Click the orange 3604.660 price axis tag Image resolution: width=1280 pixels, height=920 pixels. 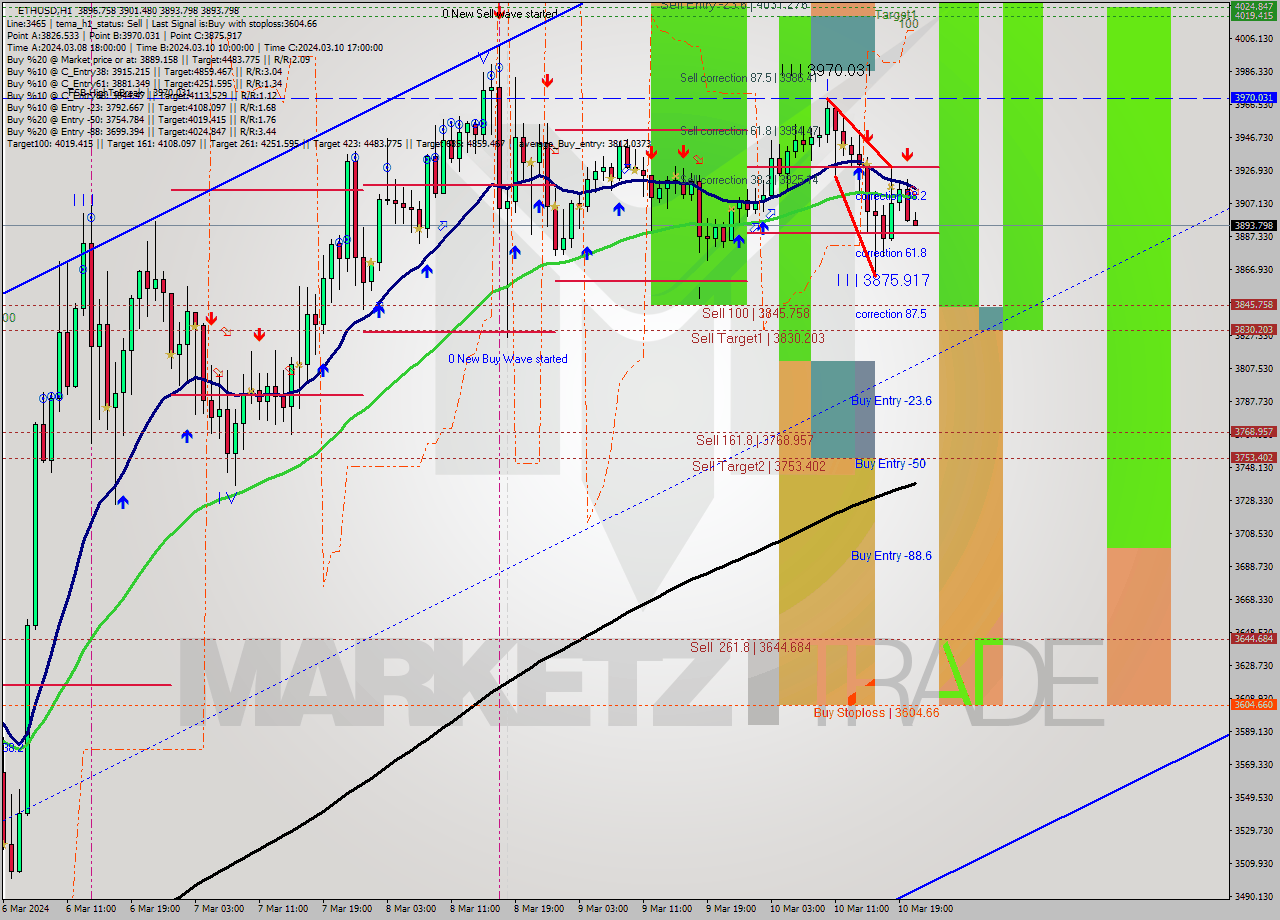point(1254,704)
